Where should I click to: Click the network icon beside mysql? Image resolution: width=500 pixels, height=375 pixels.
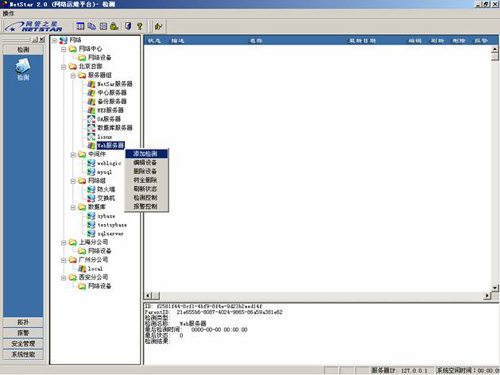click(x=91, y=172)
